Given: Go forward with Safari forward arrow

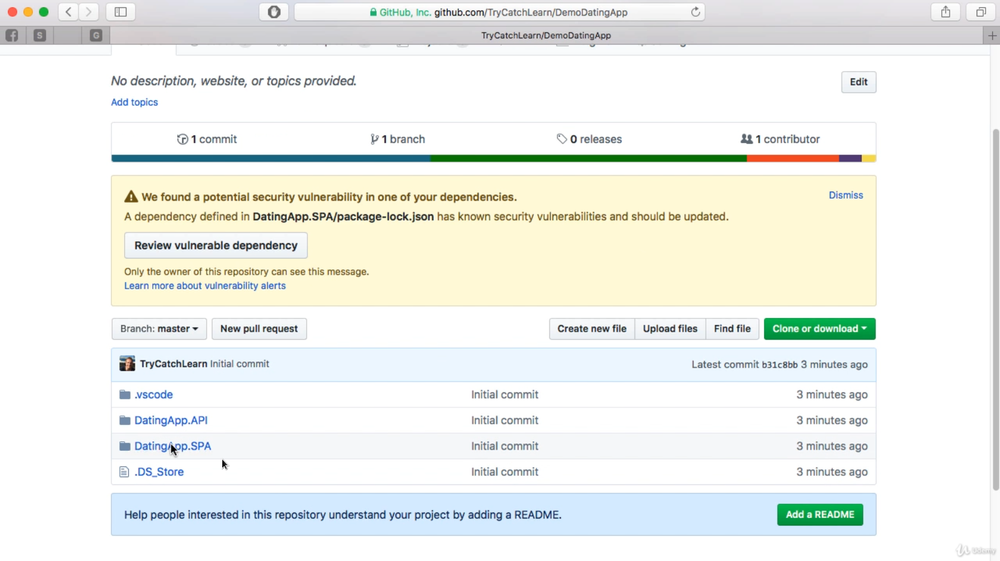Looking at the screenshot, I should (89, 11).
